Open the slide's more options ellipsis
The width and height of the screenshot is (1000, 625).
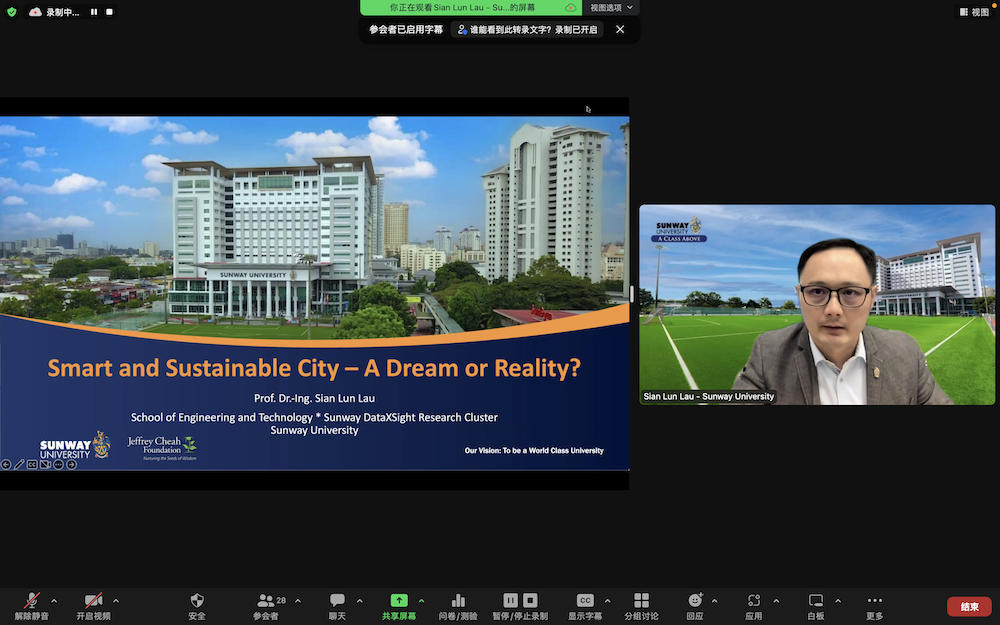[x=58, y=464]
